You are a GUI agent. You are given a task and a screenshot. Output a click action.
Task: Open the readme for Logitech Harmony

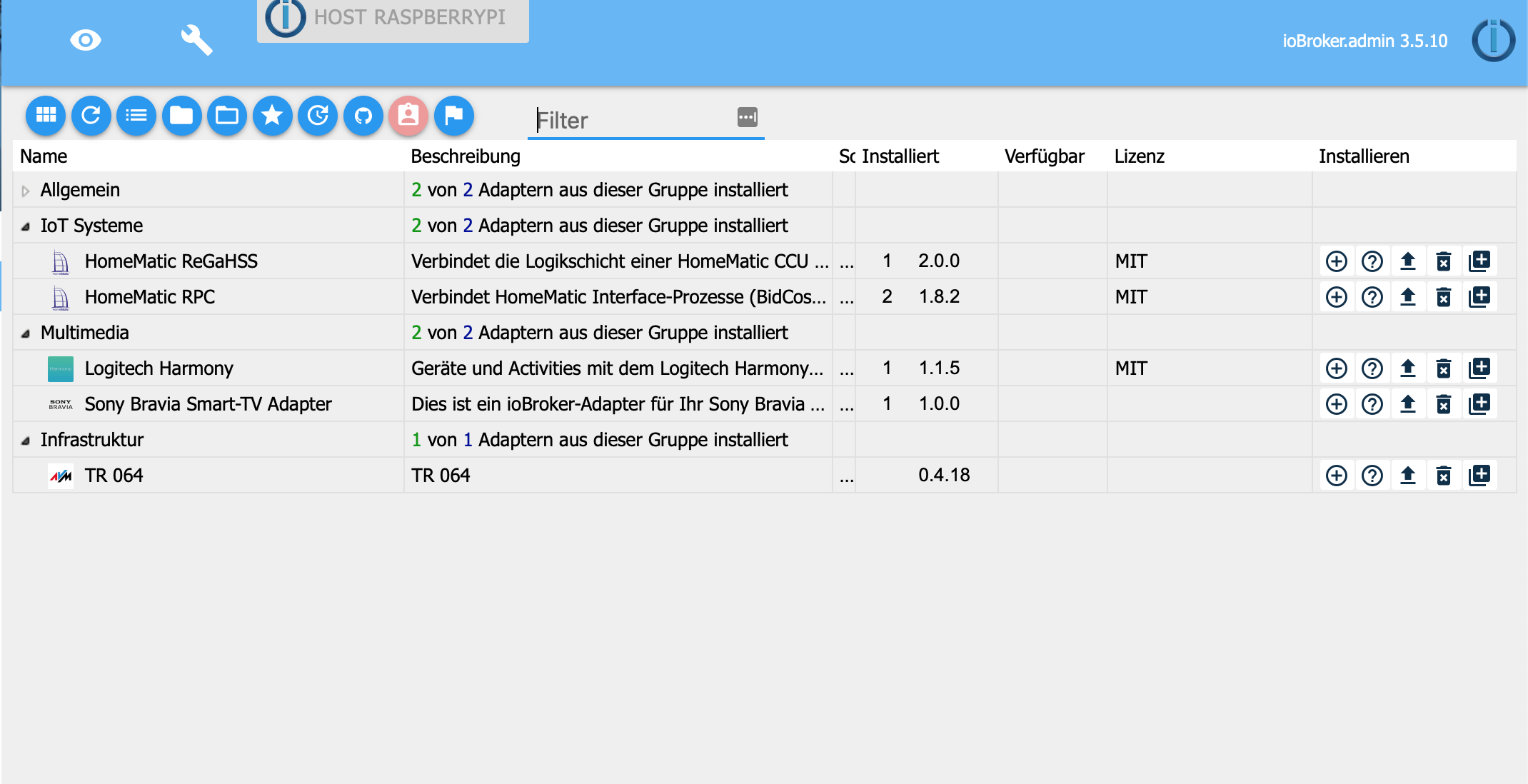point(1372,368)
